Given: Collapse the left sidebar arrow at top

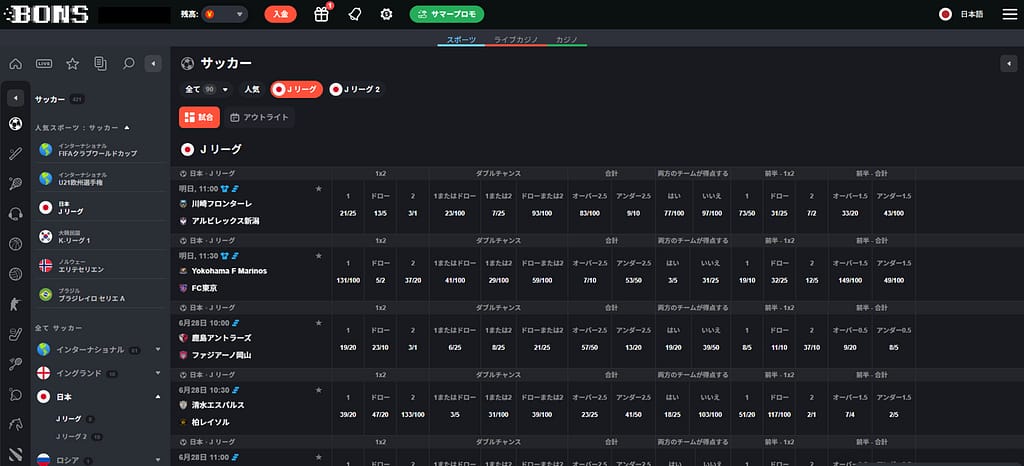Looking at the screenshot, I should (153, 63).
